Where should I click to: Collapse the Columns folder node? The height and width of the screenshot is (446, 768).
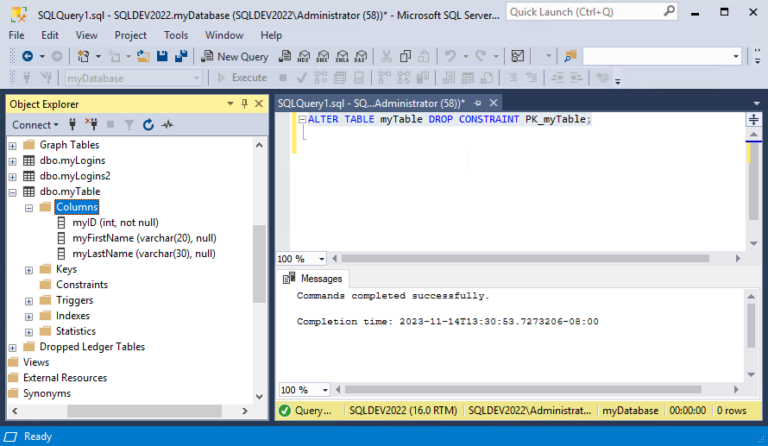29,208
